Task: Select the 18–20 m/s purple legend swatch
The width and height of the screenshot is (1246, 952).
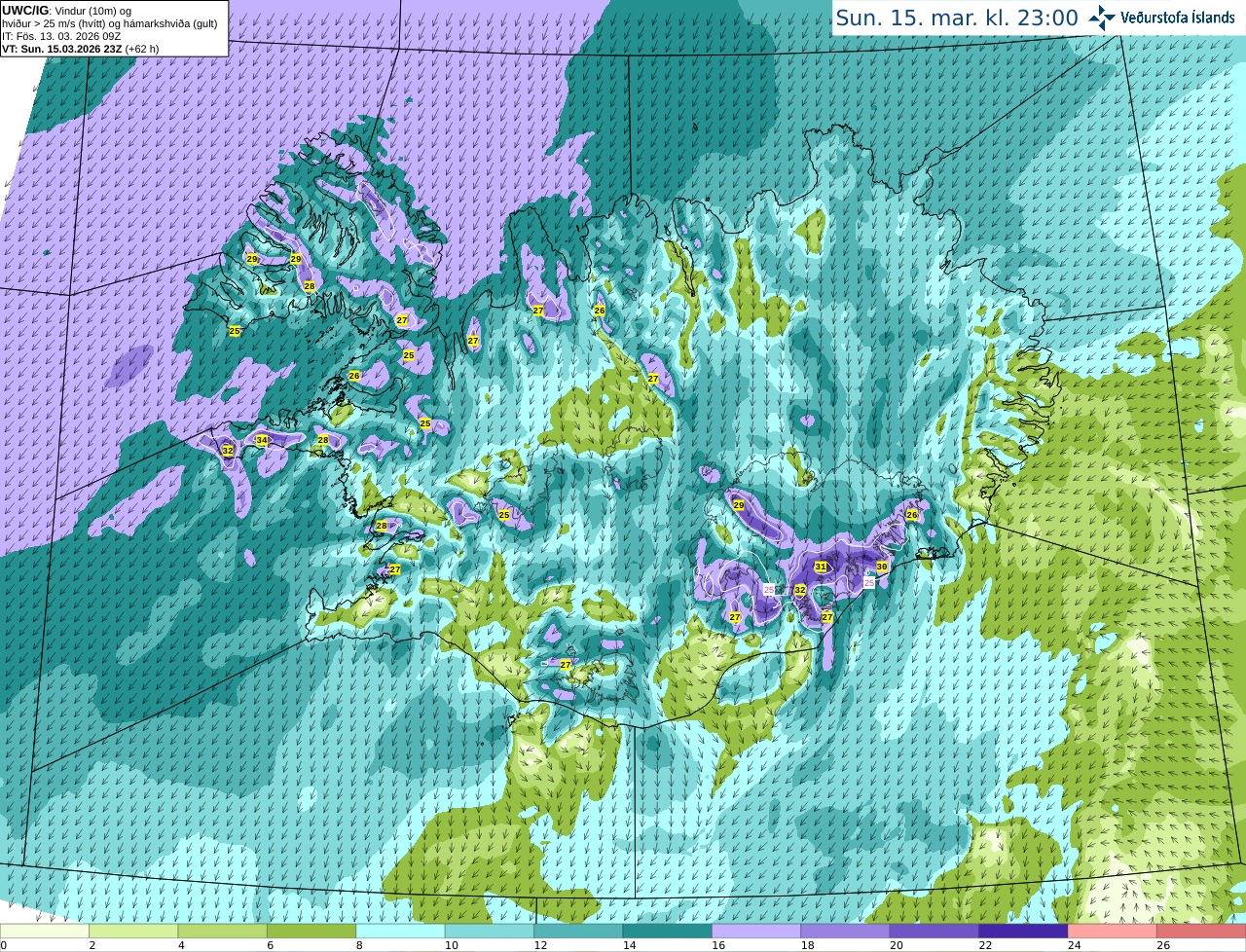Action: click(x=846, y=932)
